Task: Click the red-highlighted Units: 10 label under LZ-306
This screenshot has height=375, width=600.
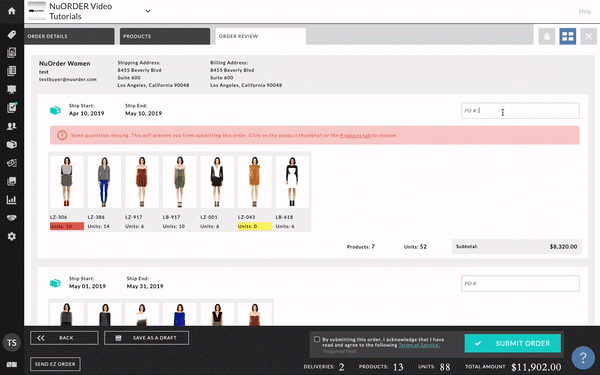Action: coord(67,226)
